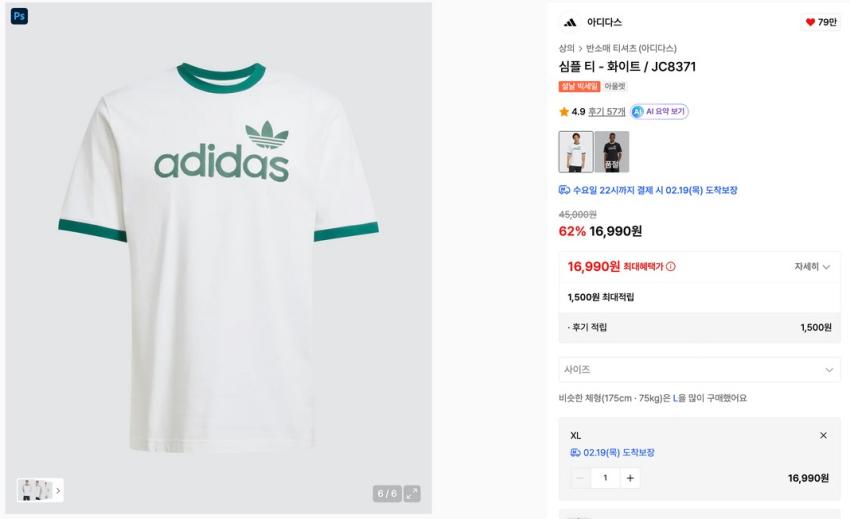Image resolution: width=850 pixels, height=519 pixels.
Task: Click the info icon beside 최대혜택가
Action: 671,267
